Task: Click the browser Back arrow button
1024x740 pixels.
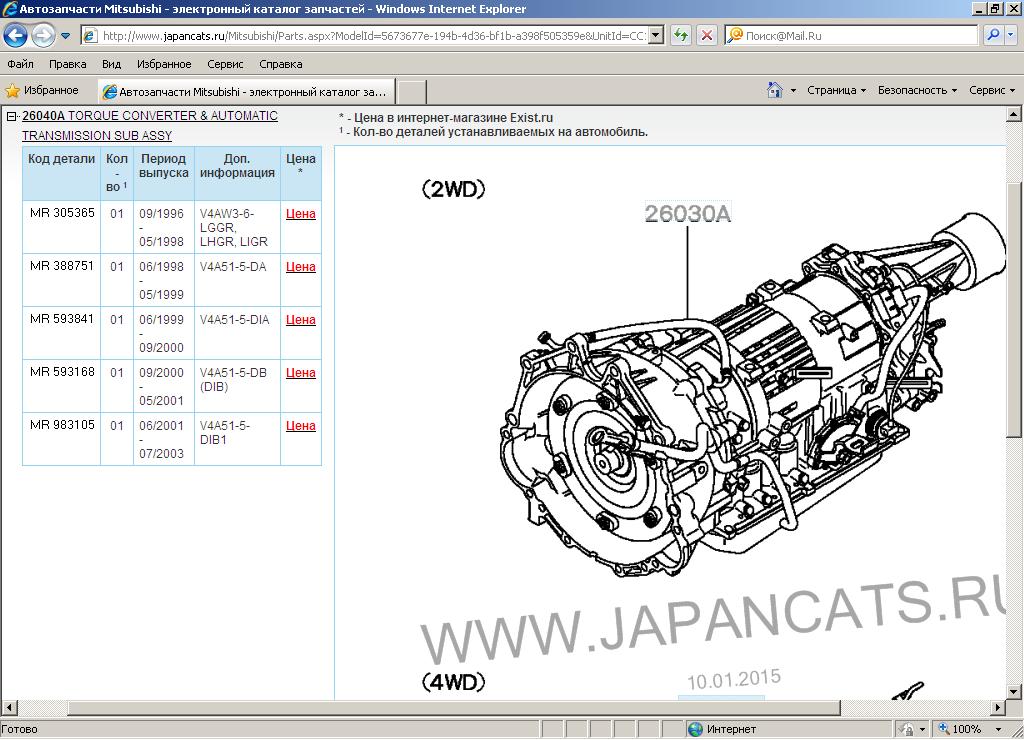Action: click(16, 36)
